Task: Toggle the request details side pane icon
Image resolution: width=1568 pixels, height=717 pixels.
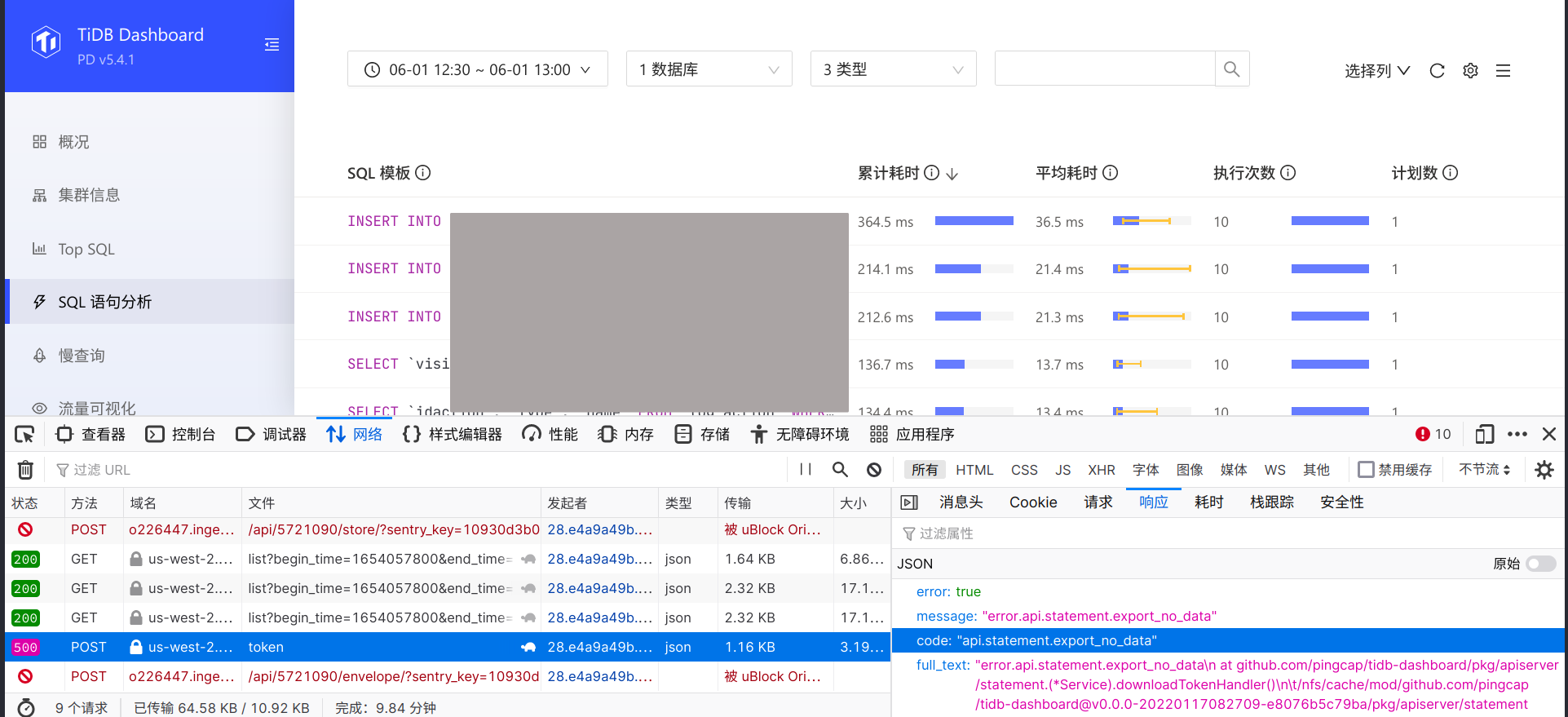Action: pos(909,502)
